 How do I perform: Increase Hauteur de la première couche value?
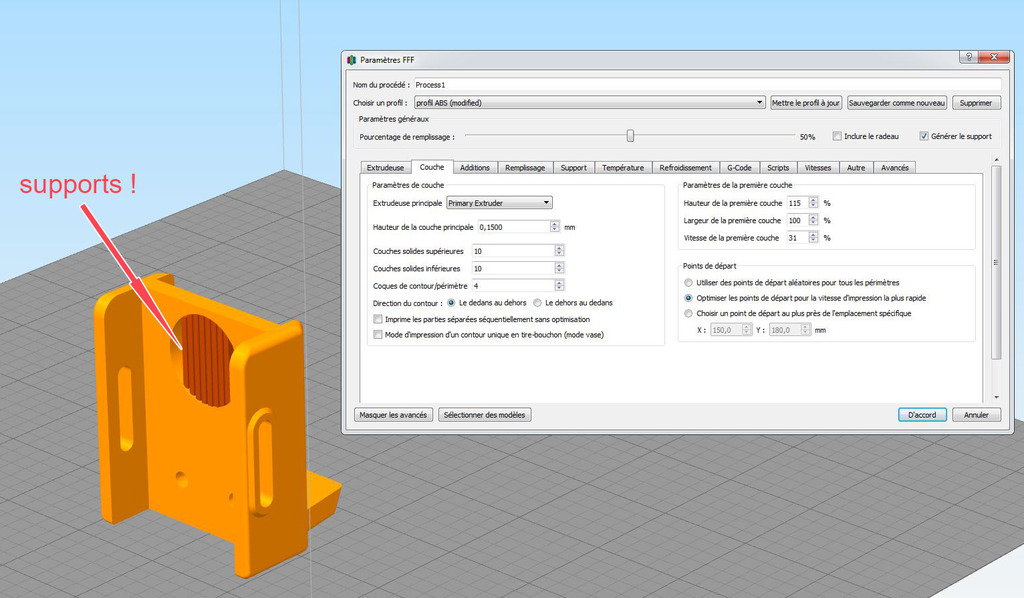814,199
